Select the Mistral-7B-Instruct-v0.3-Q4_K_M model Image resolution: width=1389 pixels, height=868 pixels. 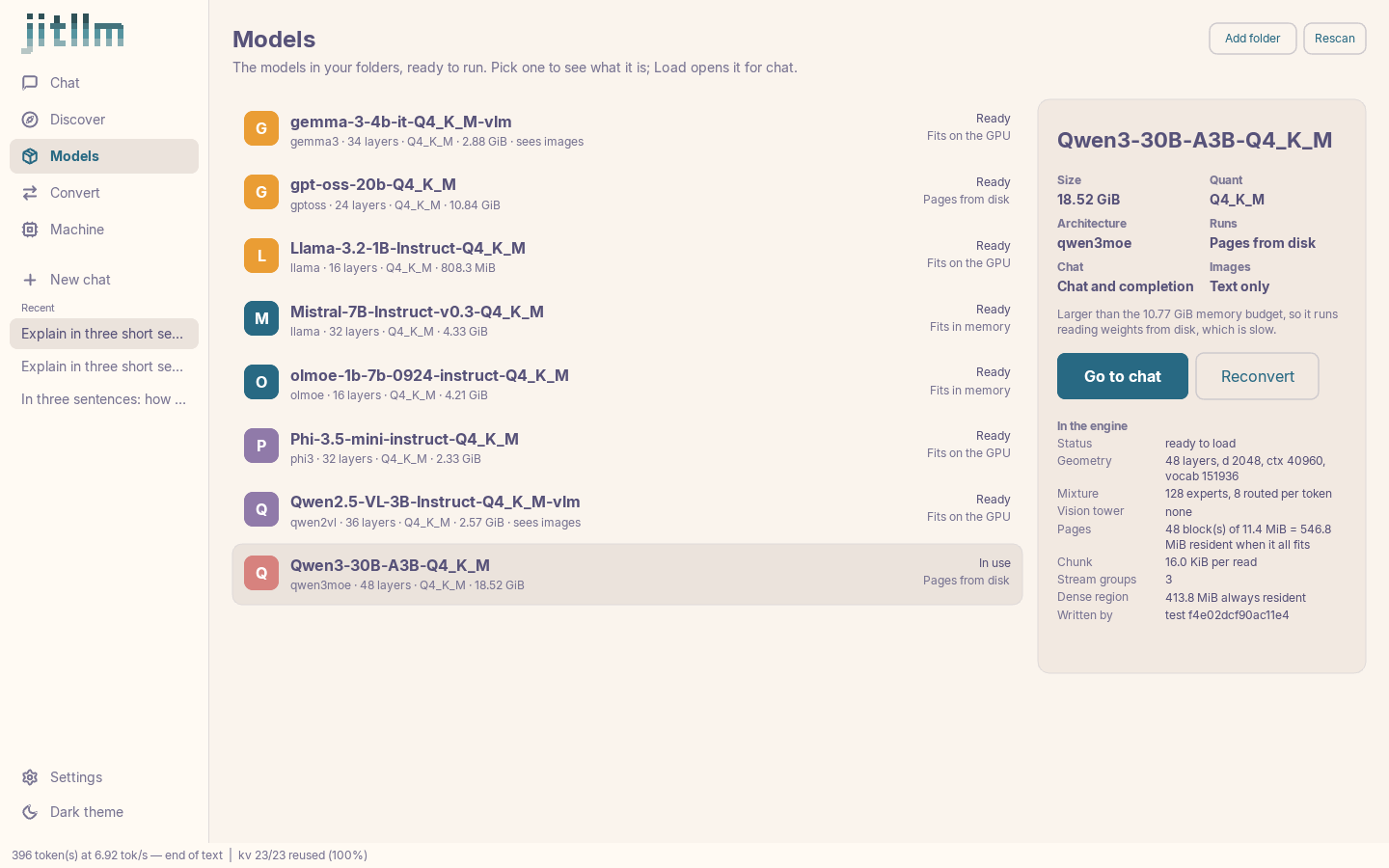coord(627,319)
